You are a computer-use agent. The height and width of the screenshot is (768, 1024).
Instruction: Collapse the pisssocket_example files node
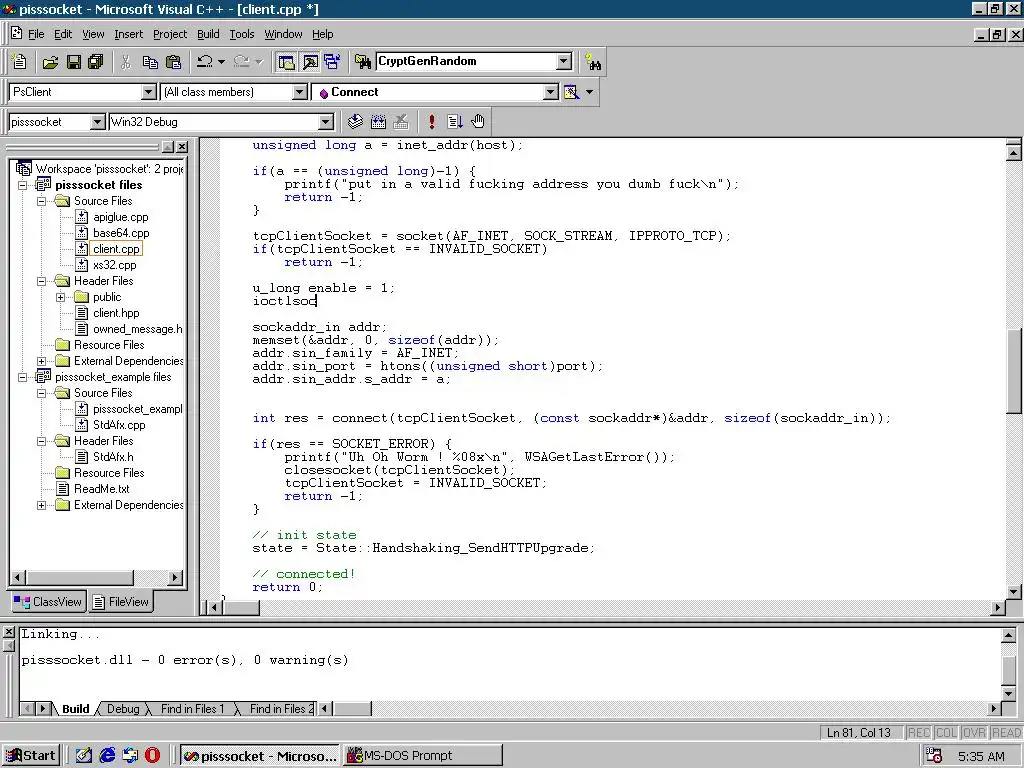[x=23, y=377]
